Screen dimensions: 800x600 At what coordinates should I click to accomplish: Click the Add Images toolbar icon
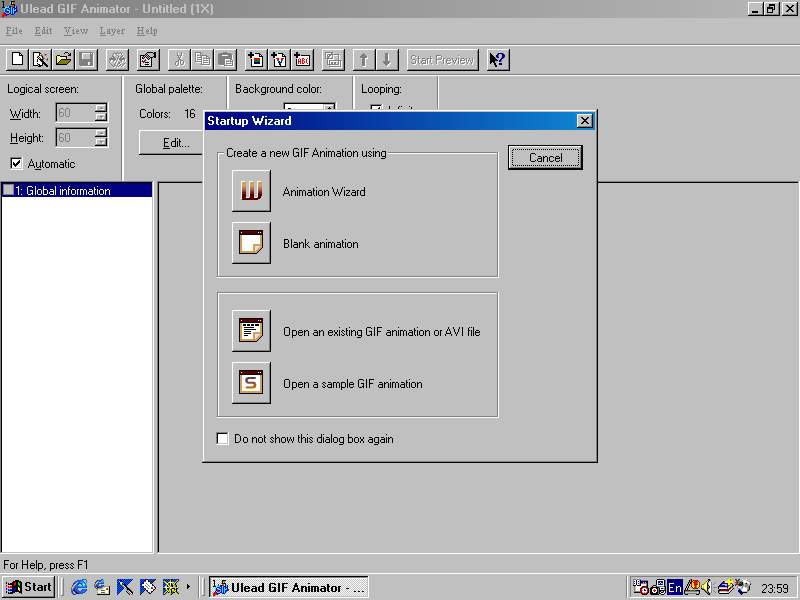(x=256, y=60)
